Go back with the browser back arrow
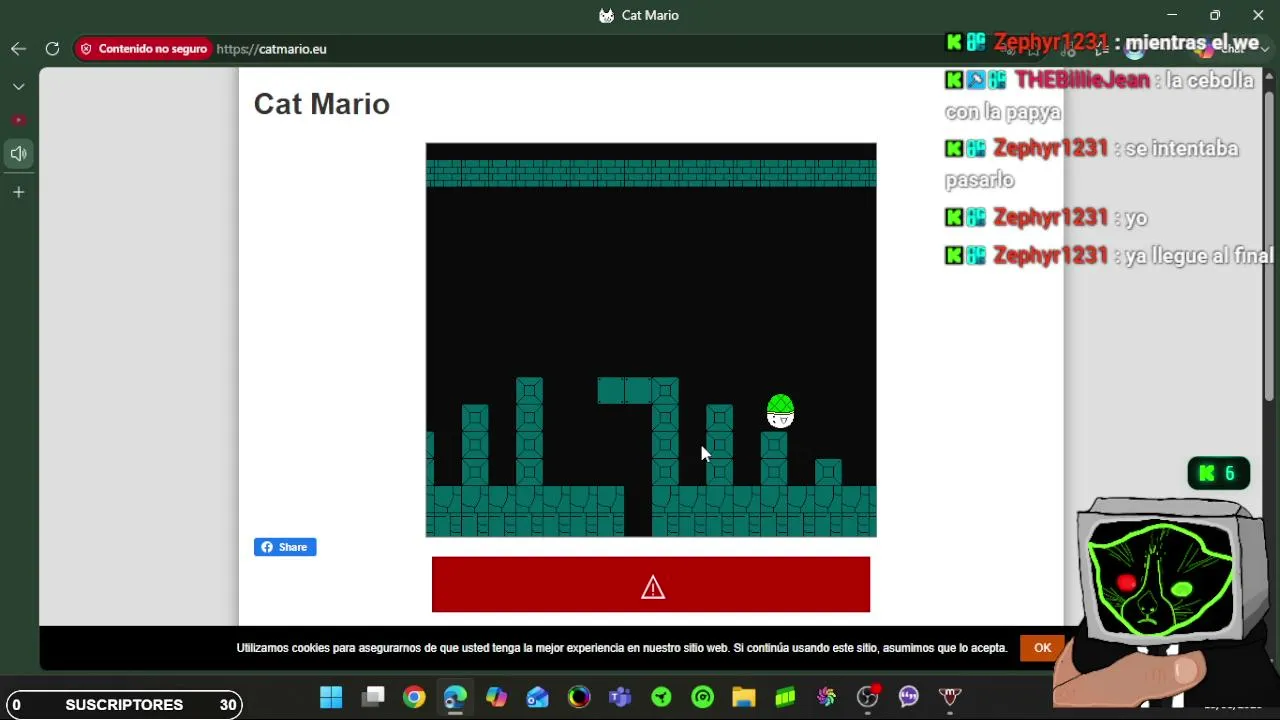The height and width of the screenshot is (720, 1280). [x=18, y=48]
